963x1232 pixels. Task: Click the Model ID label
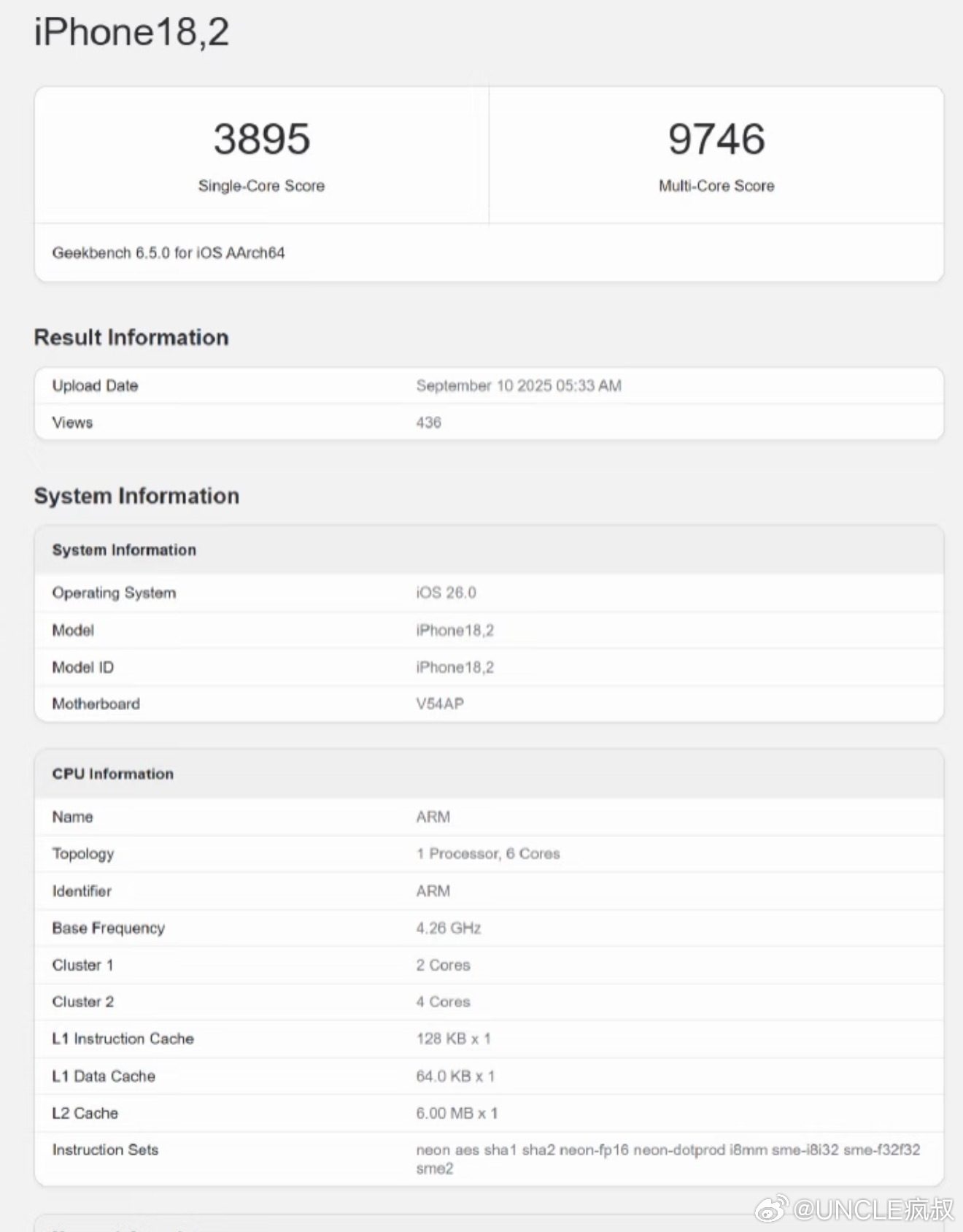point(82,667)
